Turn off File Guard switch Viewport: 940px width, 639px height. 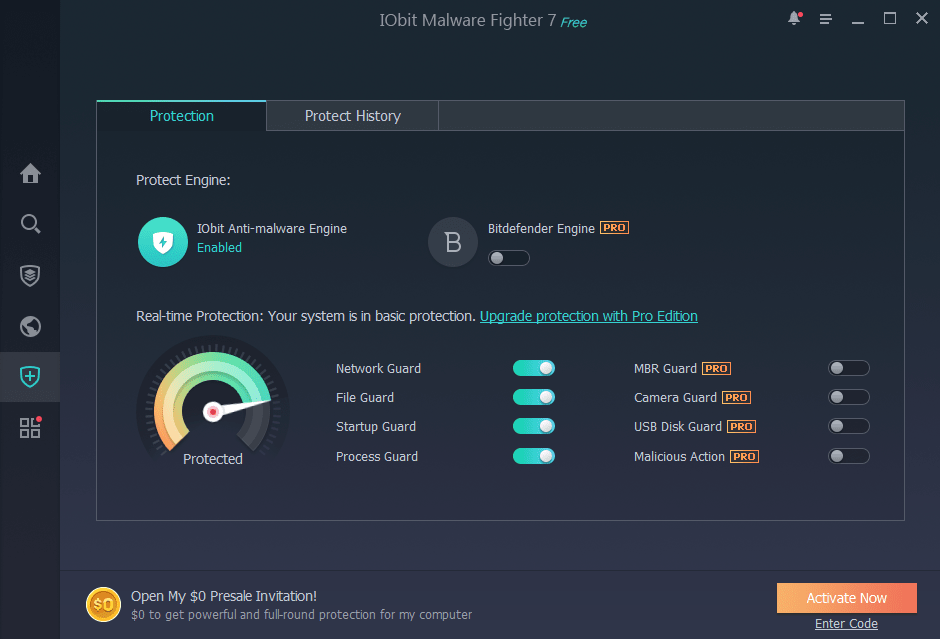[533, 397]
